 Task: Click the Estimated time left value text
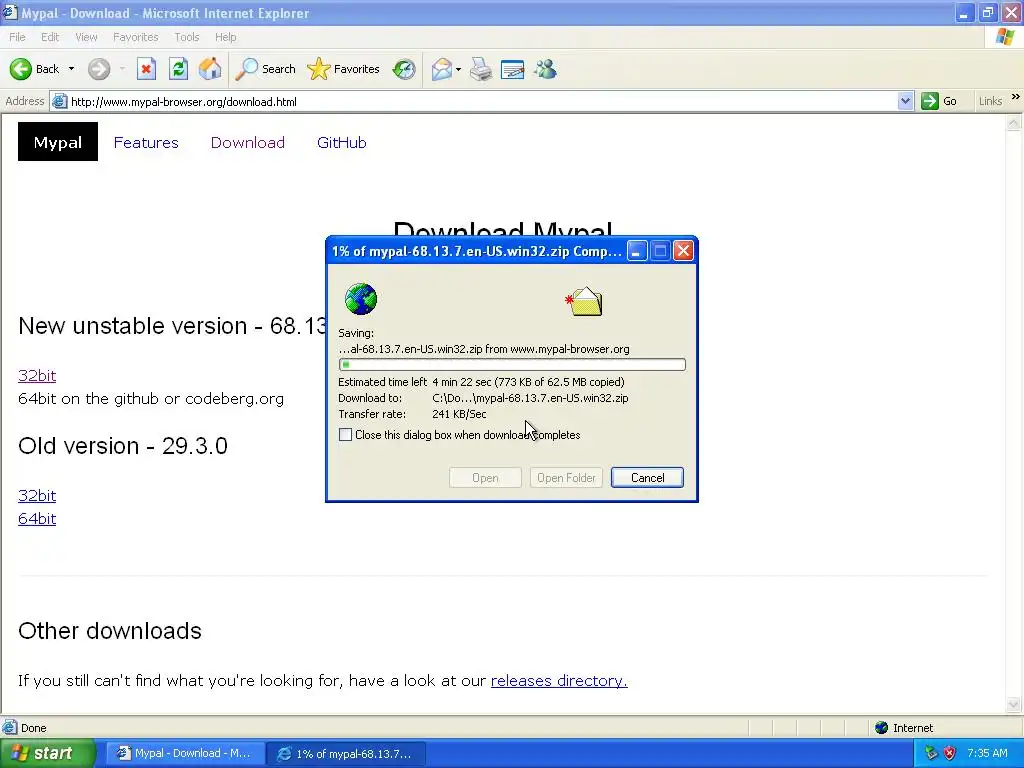tap(528, 382)
